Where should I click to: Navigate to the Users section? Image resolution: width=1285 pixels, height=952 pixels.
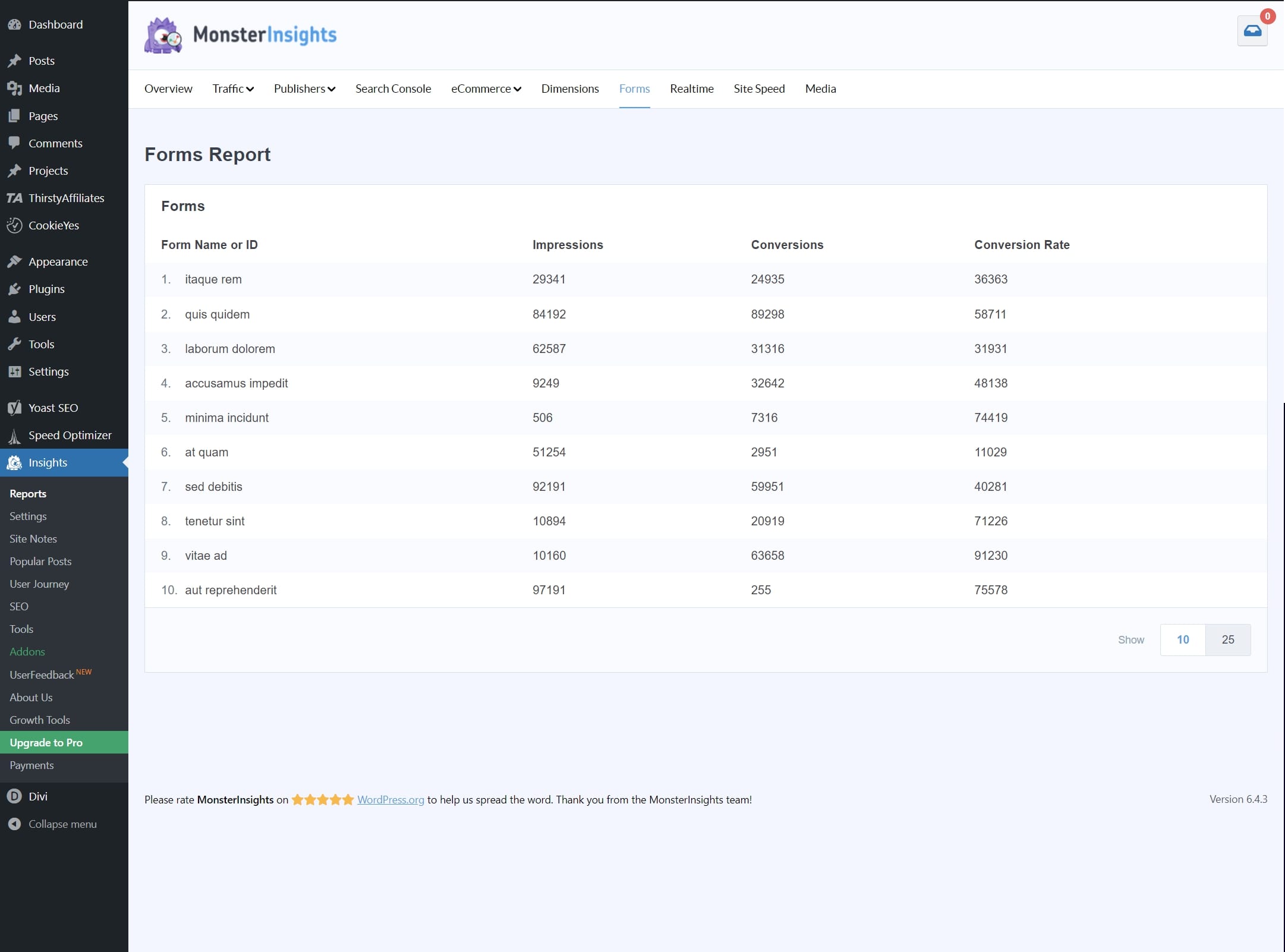pos(42,316)
